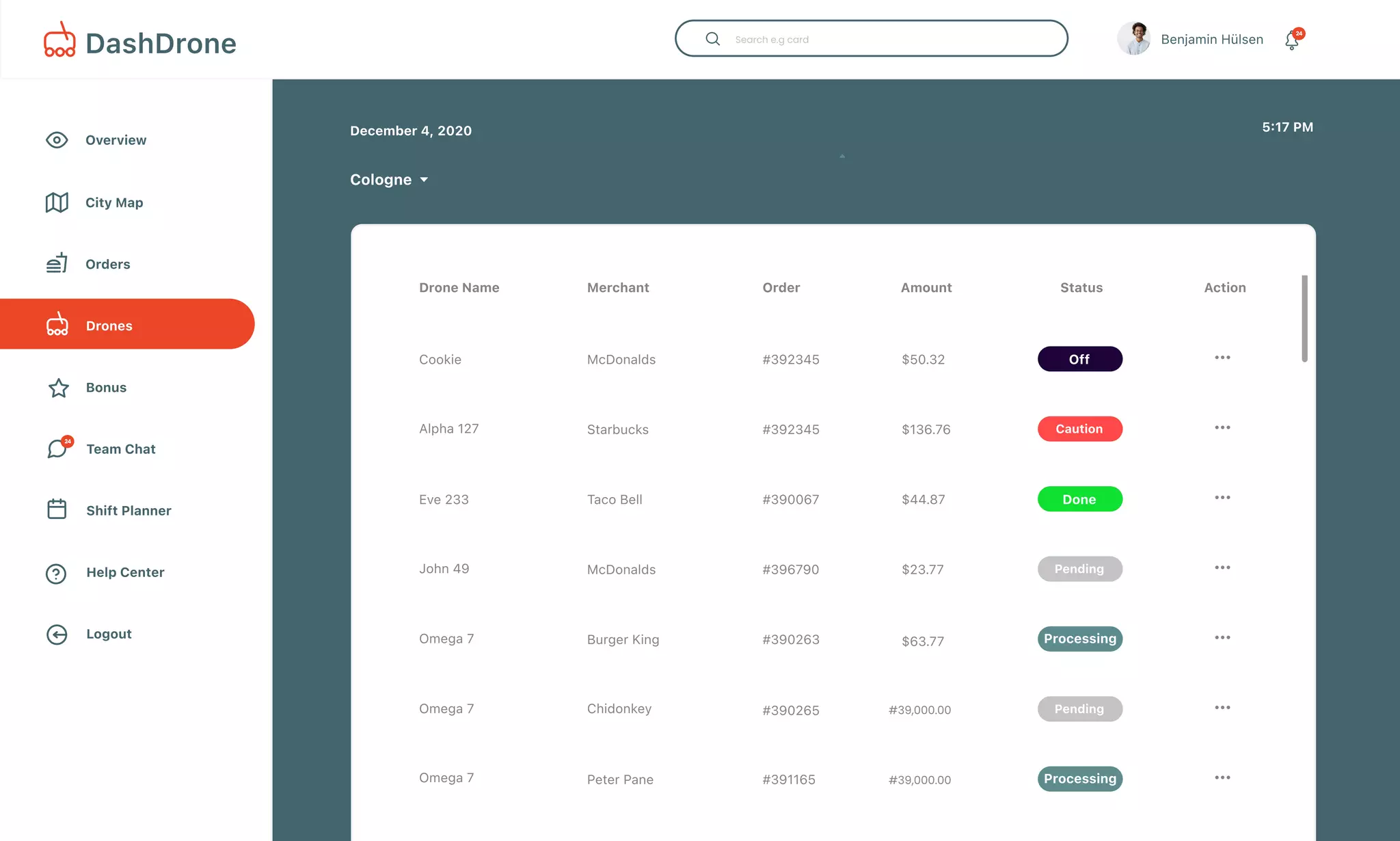Expand the Cologne city dropdown
1400x841 pixels.
tap(389, 180)
